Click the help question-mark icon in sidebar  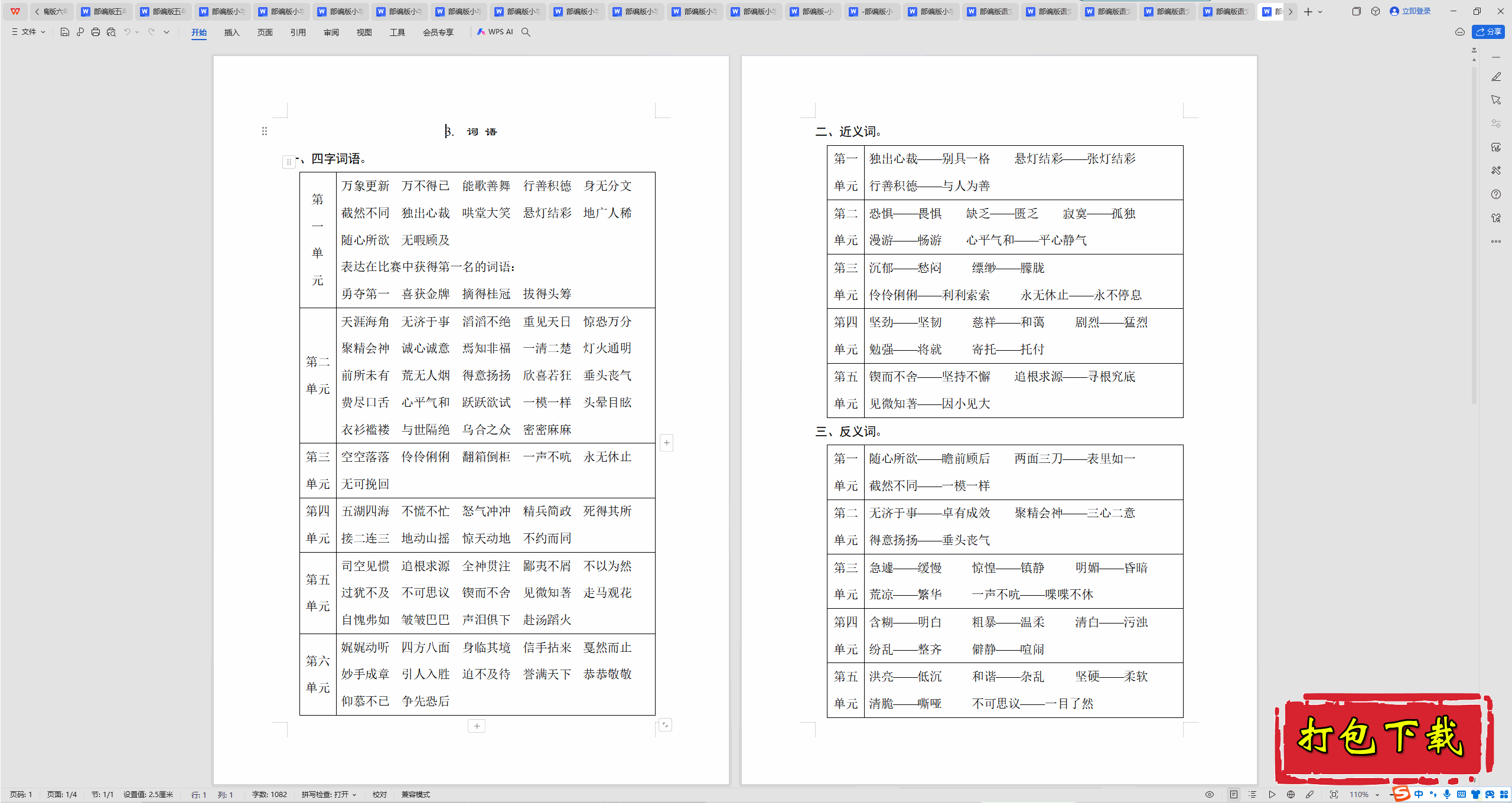pos(1496,194)
